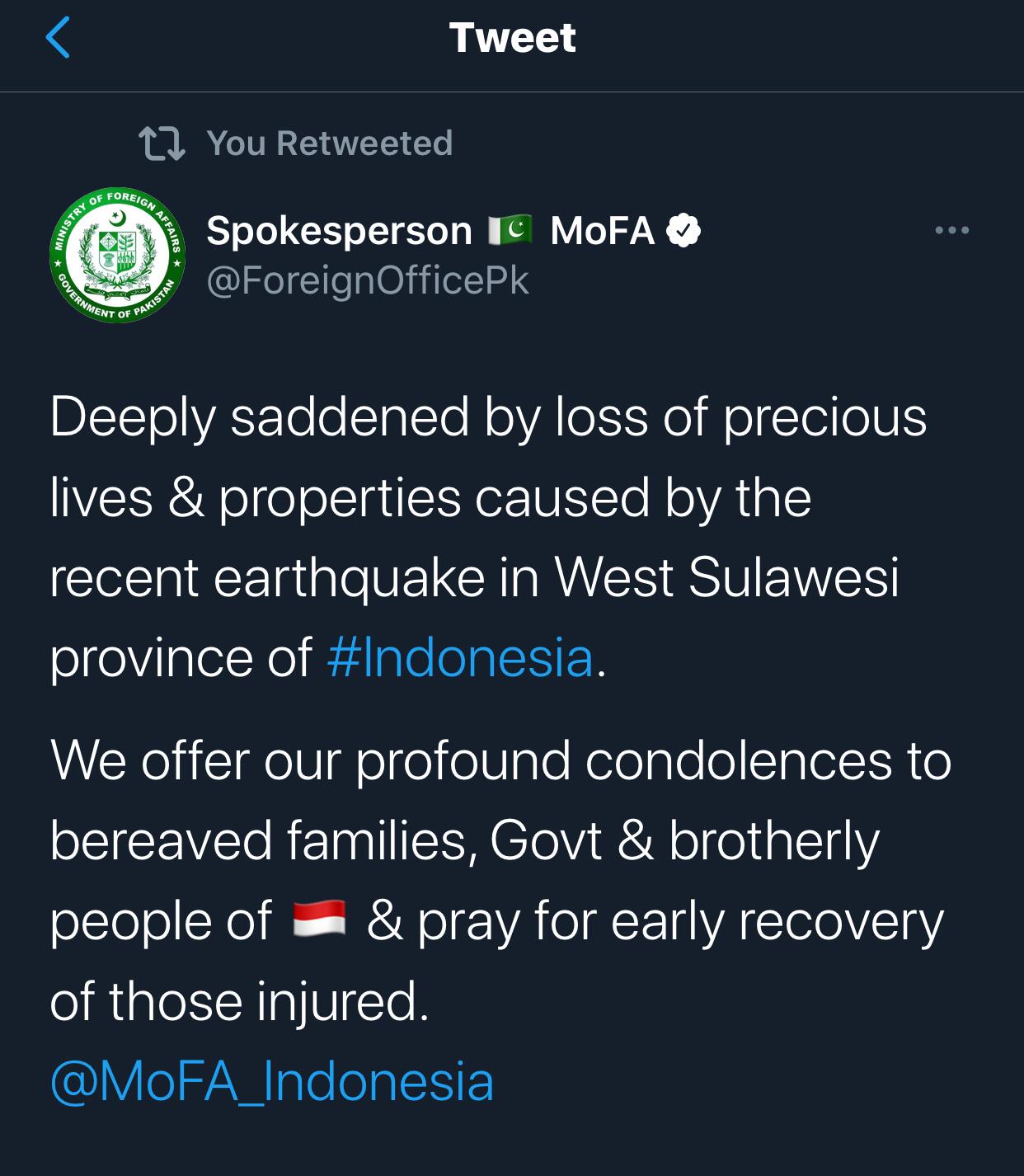Click the @ForeignOfficePk handle

point(367,280)
